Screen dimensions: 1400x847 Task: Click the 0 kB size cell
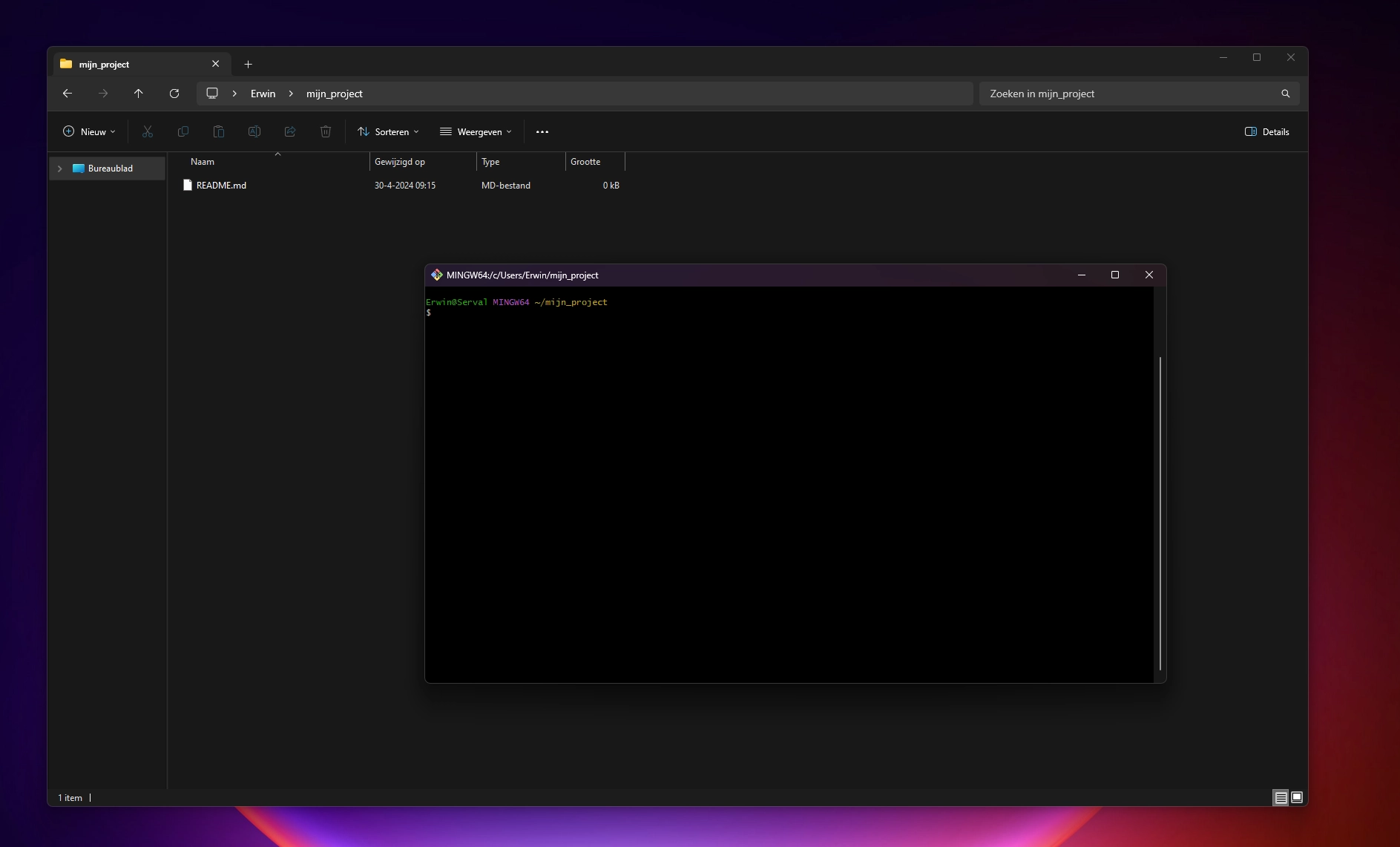coord(611,186)
